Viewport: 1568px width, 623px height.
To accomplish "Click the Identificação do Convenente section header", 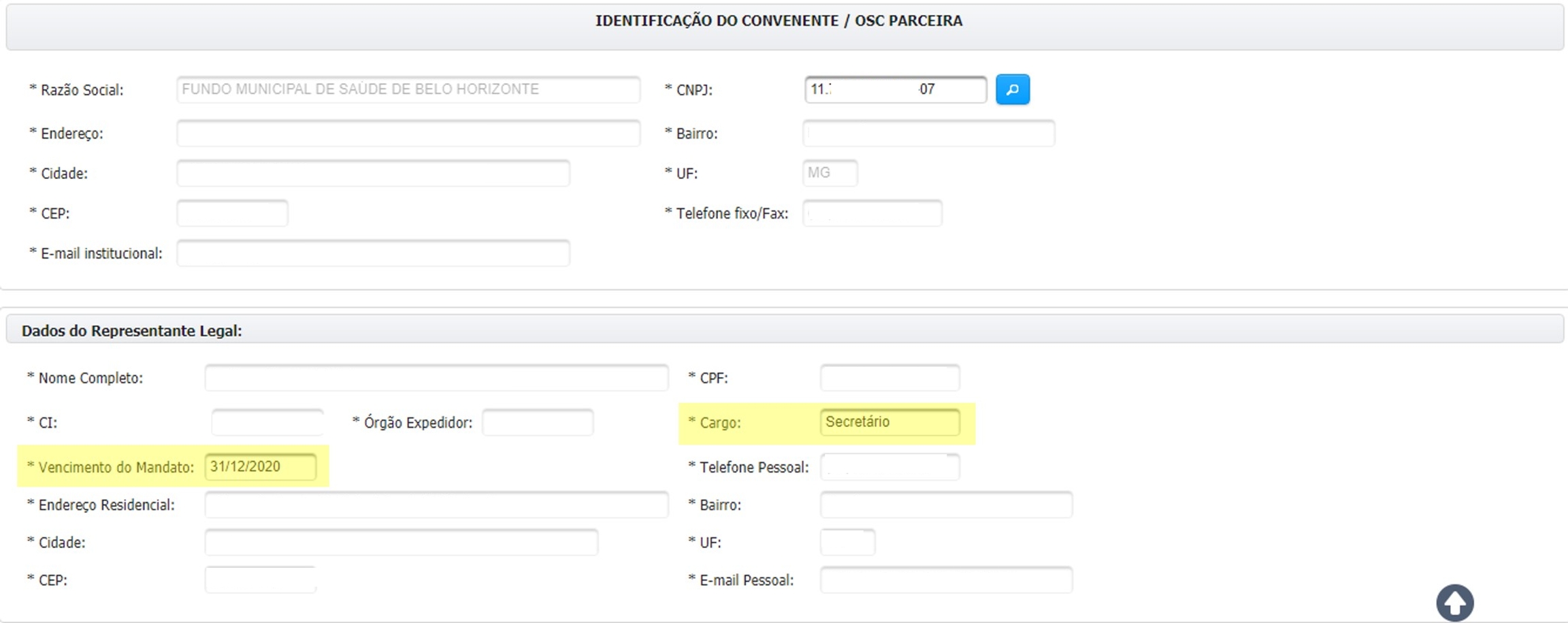I will click(x=779, y=21).
